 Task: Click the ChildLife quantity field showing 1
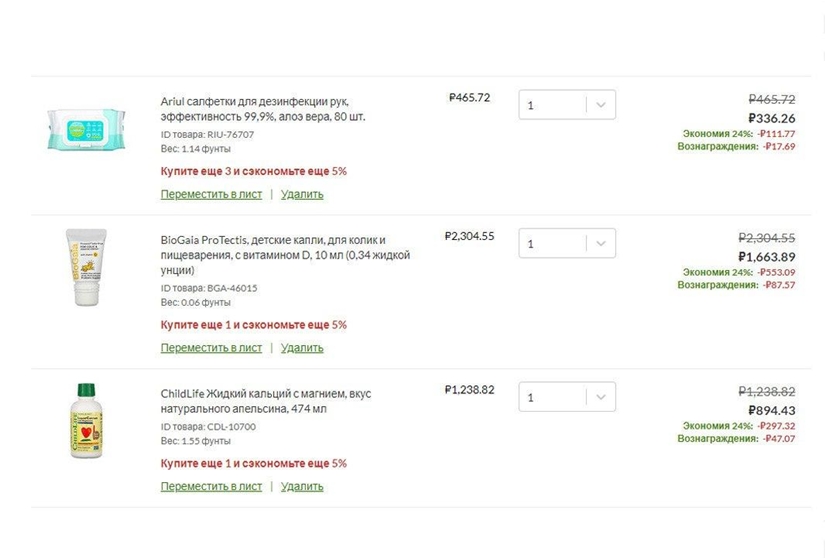(551, 397)
